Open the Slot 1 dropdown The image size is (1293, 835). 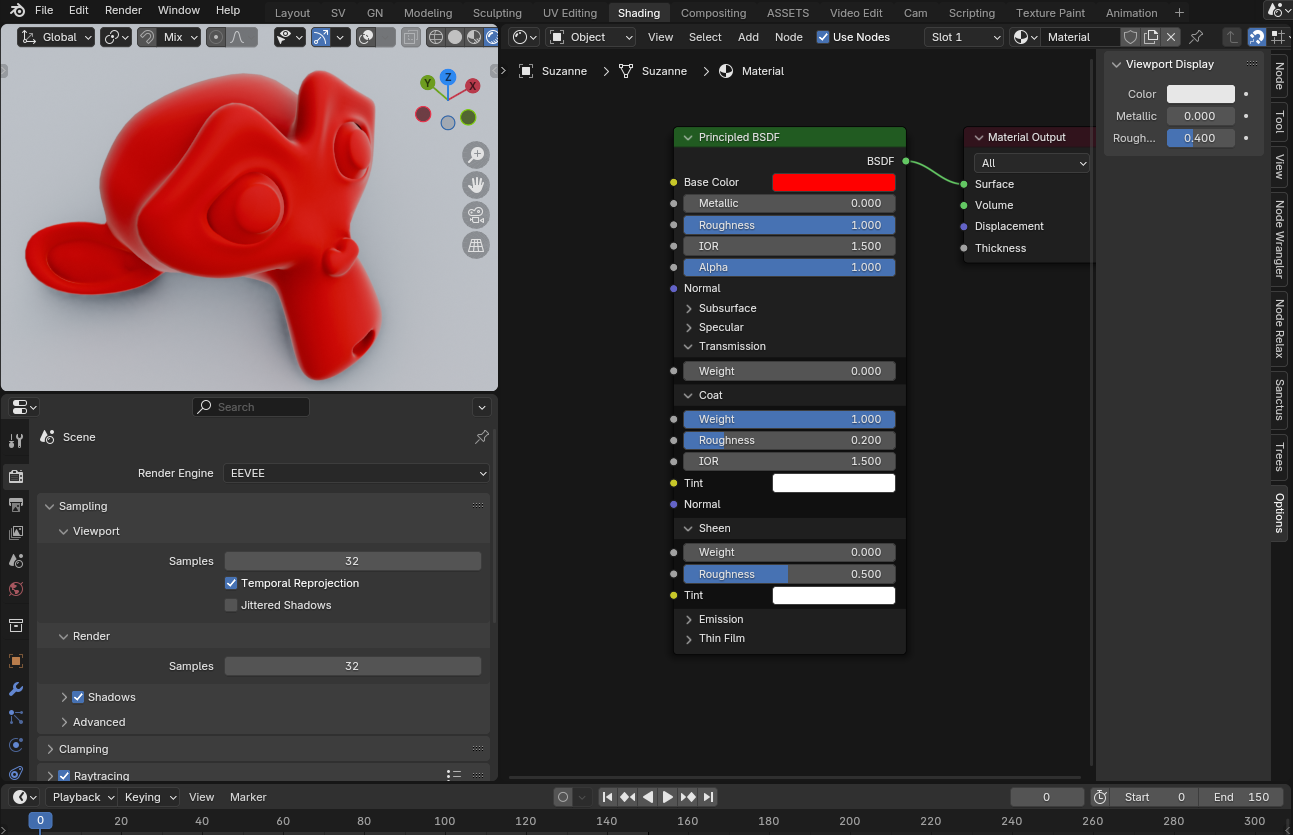tap(964, 37)
